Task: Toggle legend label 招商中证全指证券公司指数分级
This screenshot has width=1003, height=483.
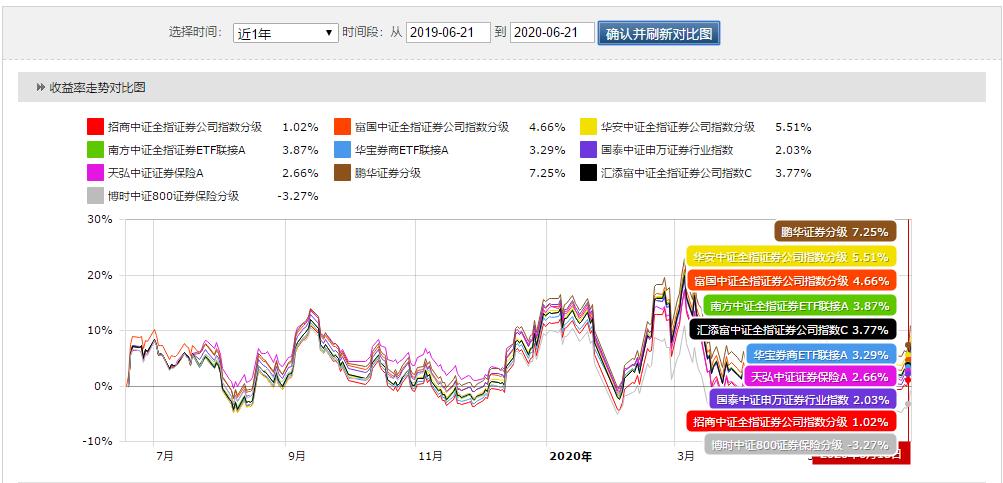Action: (185, 127)
